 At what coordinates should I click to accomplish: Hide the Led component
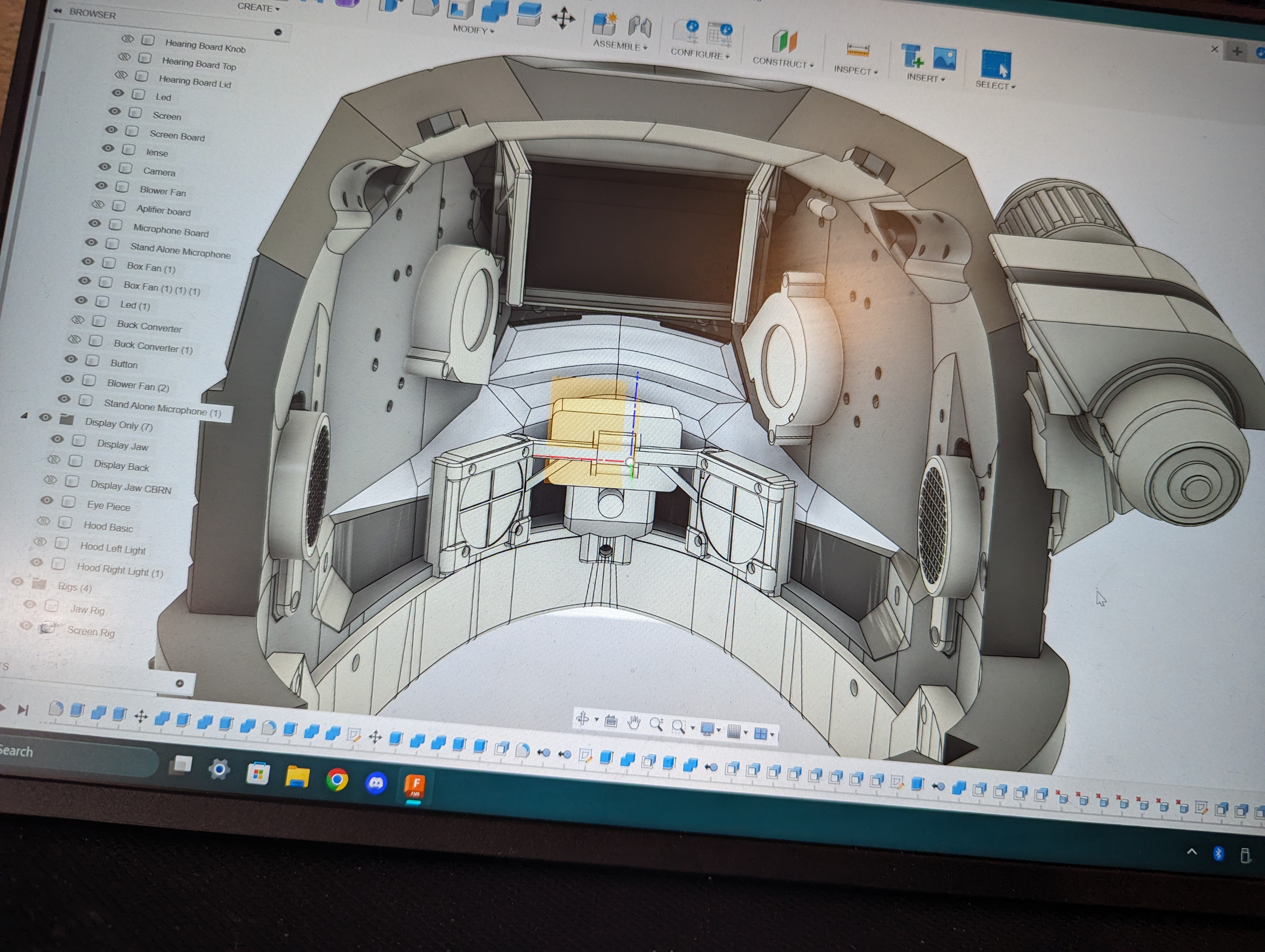(x=118, y=93)
